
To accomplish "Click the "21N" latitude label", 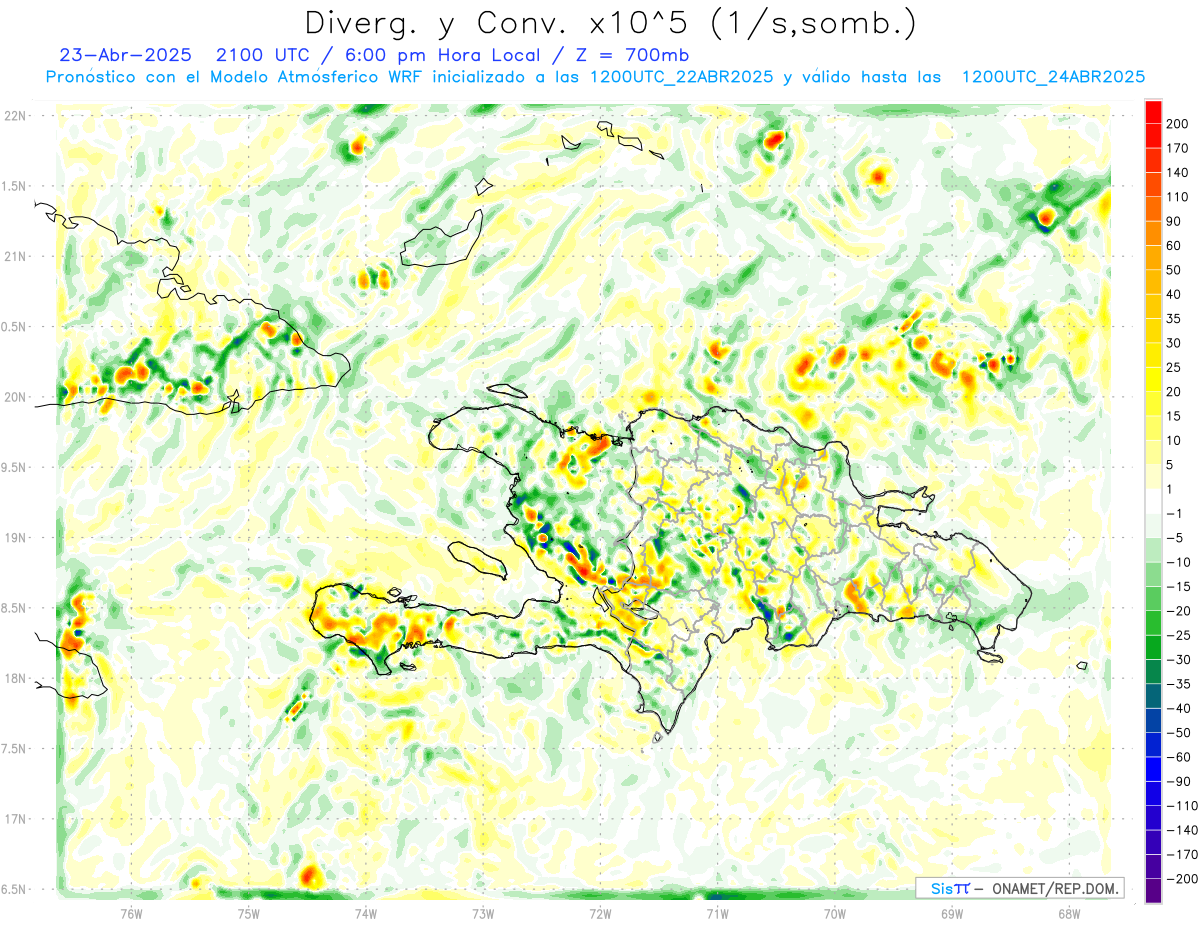I will 15,256.
